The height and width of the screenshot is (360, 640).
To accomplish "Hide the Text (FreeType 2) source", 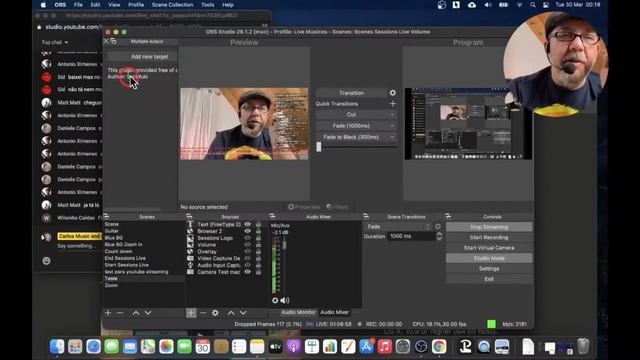I will click(247, 224).
